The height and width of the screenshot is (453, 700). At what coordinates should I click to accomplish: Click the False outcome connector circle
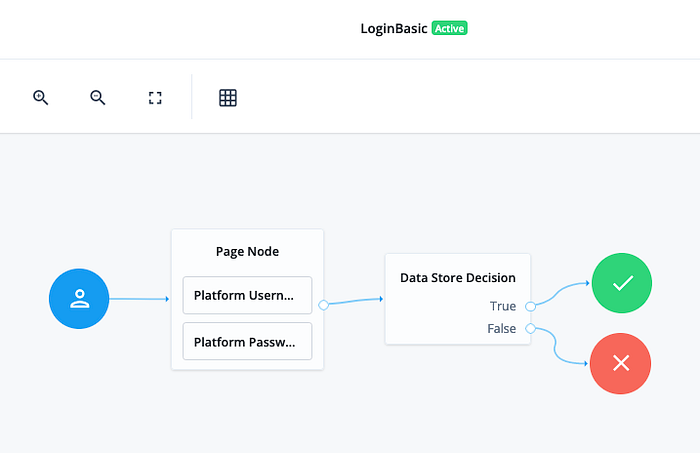[x=530, y=328]
